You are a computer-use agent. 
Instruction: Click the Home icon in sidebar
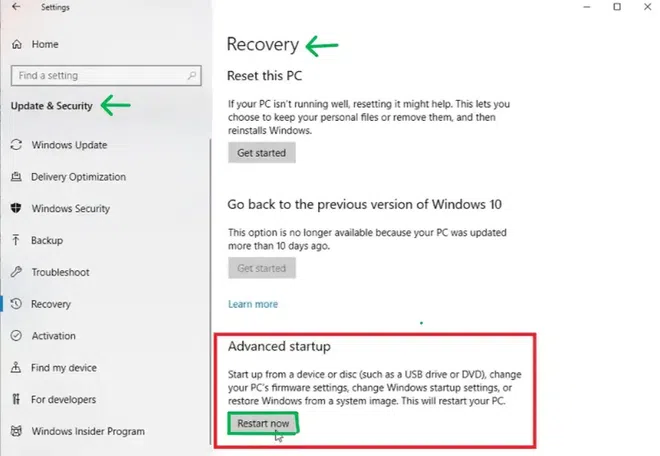click(16, 45)
